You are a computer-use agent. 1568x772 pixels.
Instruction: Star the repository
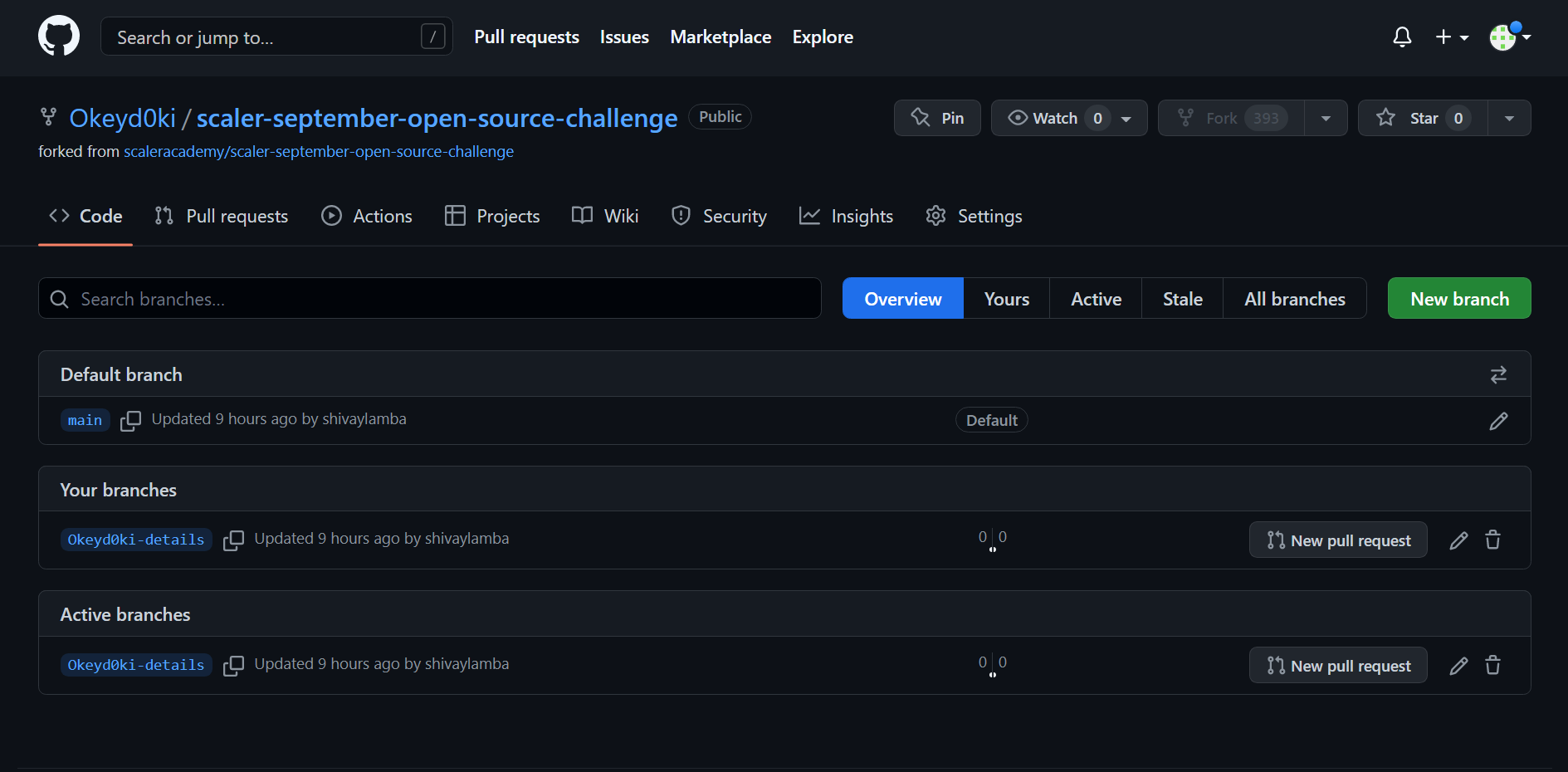coord(1421,118)
